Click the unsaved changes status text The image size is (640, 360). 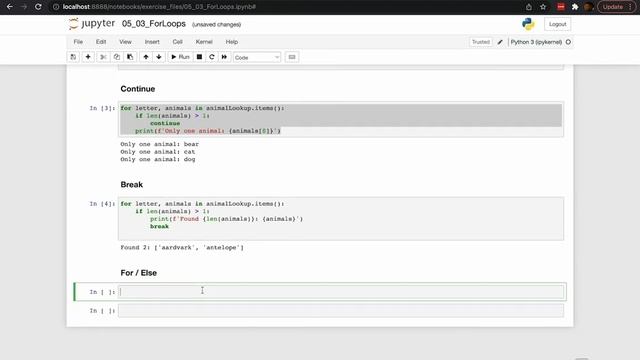pyautogui.click(x=216, y=24)
